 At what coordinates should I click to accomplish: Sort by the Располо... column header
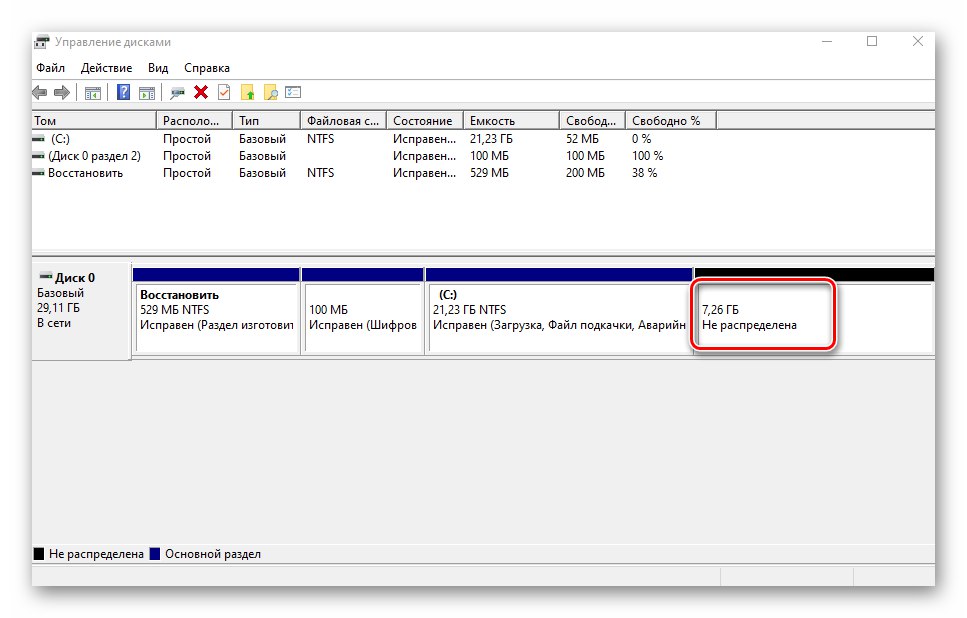(x=195, y=121)
